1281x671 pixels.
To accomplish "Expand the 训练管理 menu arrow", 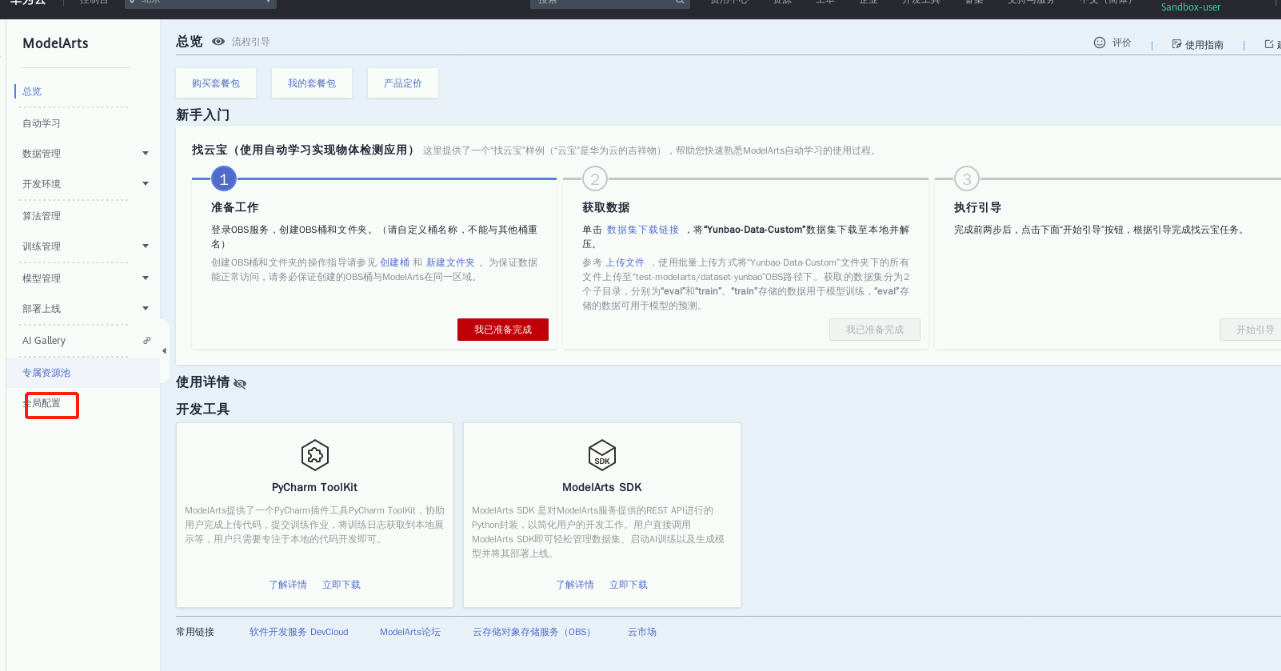I will pyautogui.click(x=146, y=246).
